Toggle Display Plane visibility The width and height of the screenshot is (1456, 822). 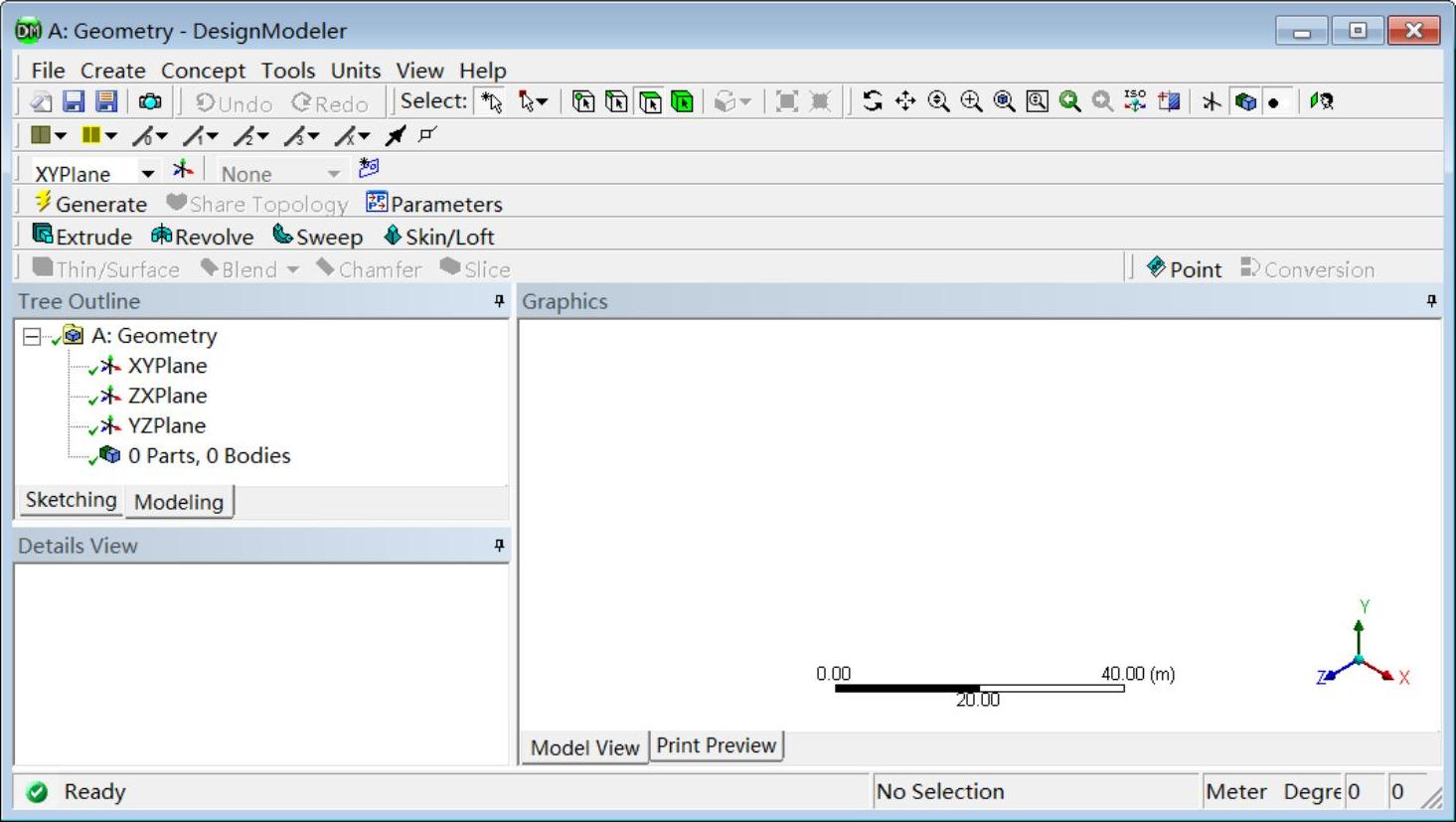[1212, 101]
